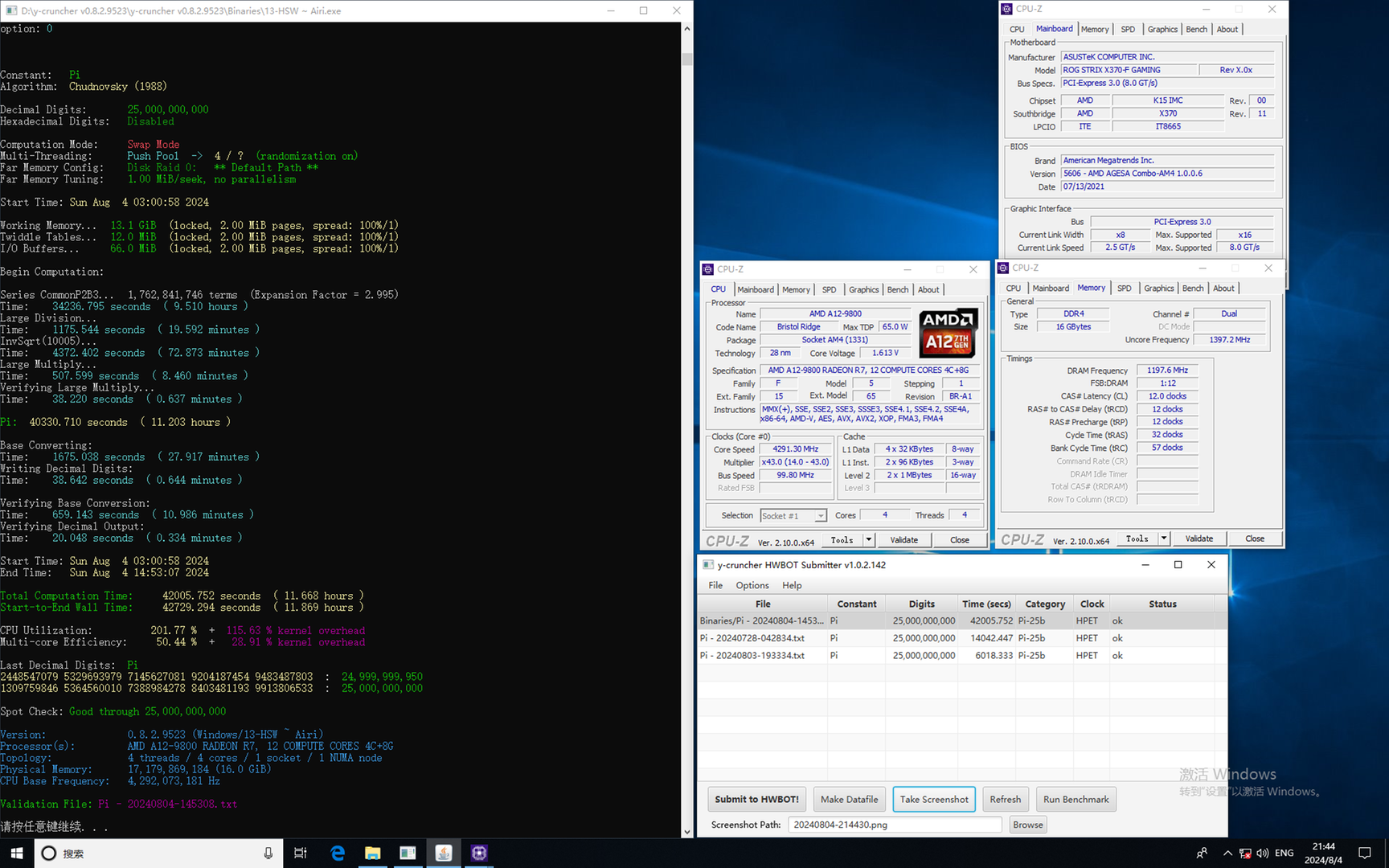
Task: Click Validate in CPU-Z CPU window
Action: point(904,540)
